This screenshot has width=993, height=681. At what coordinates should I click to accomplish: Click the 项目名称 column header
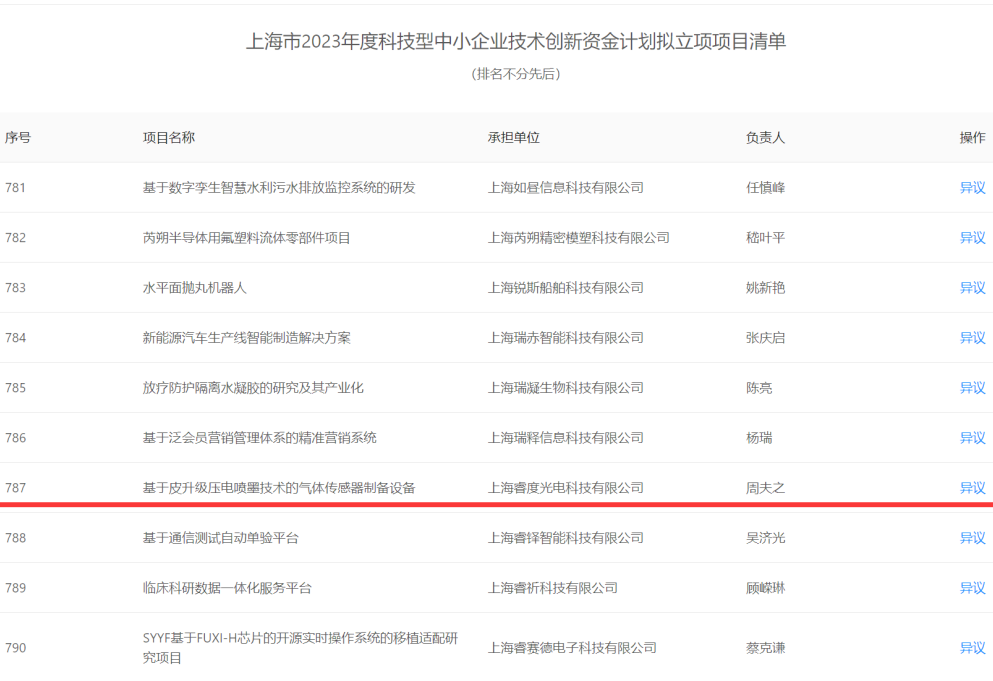click(168, 137)
